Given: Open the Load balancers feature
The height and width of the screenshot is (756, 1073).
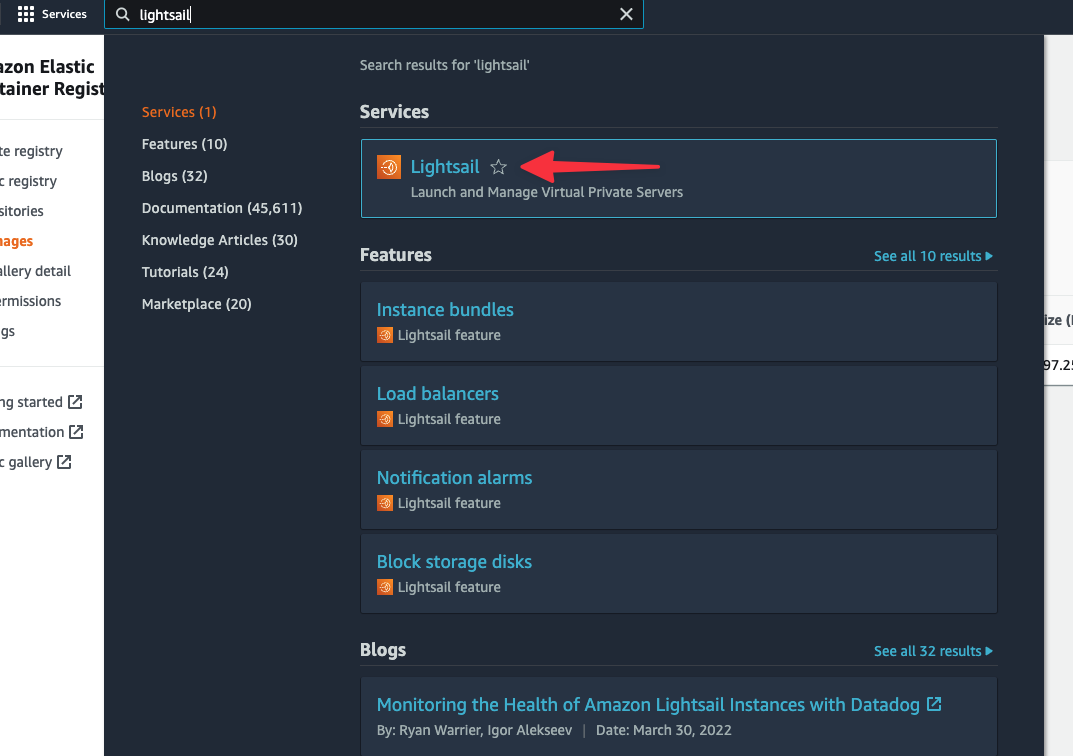Looking at the screenshot, I should 437,394.
